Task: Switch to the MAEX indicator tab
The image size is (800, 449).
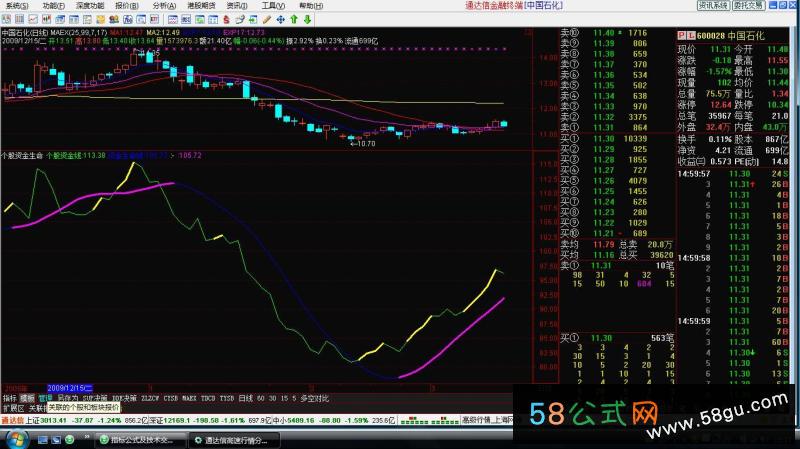Action: coord(189,398)
